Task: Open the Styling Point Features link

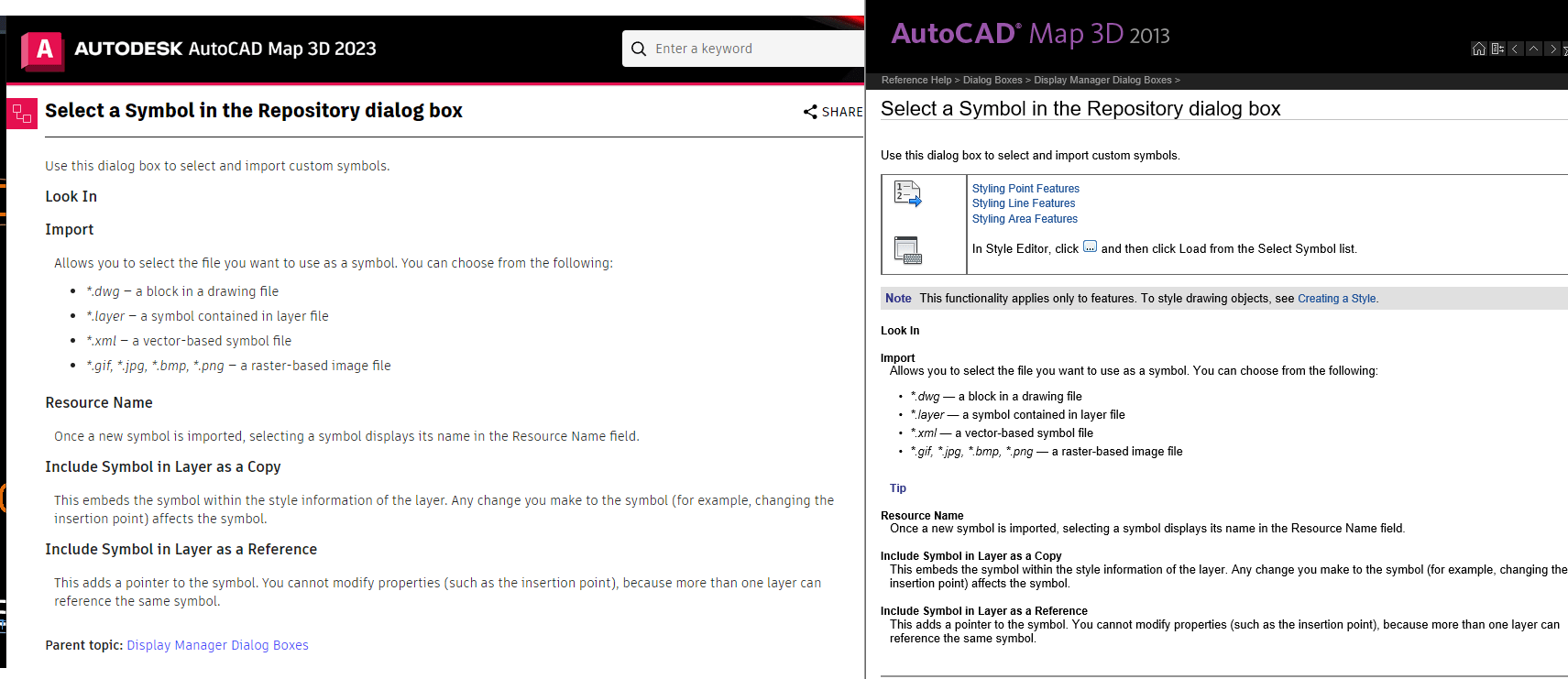Action: click(x=1025, y=189)
